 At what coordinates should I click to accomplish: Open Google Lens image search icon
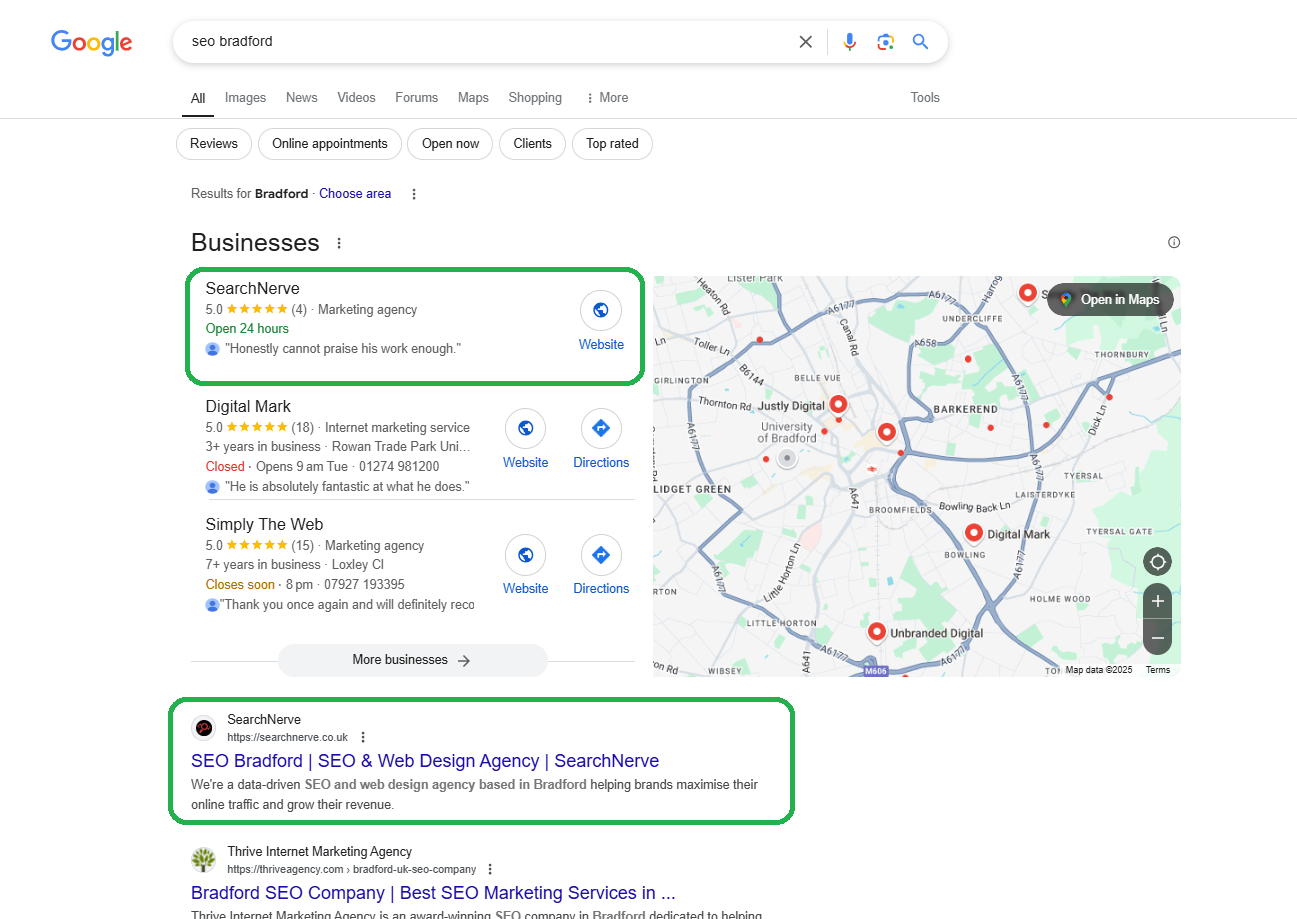coord(885,42)
